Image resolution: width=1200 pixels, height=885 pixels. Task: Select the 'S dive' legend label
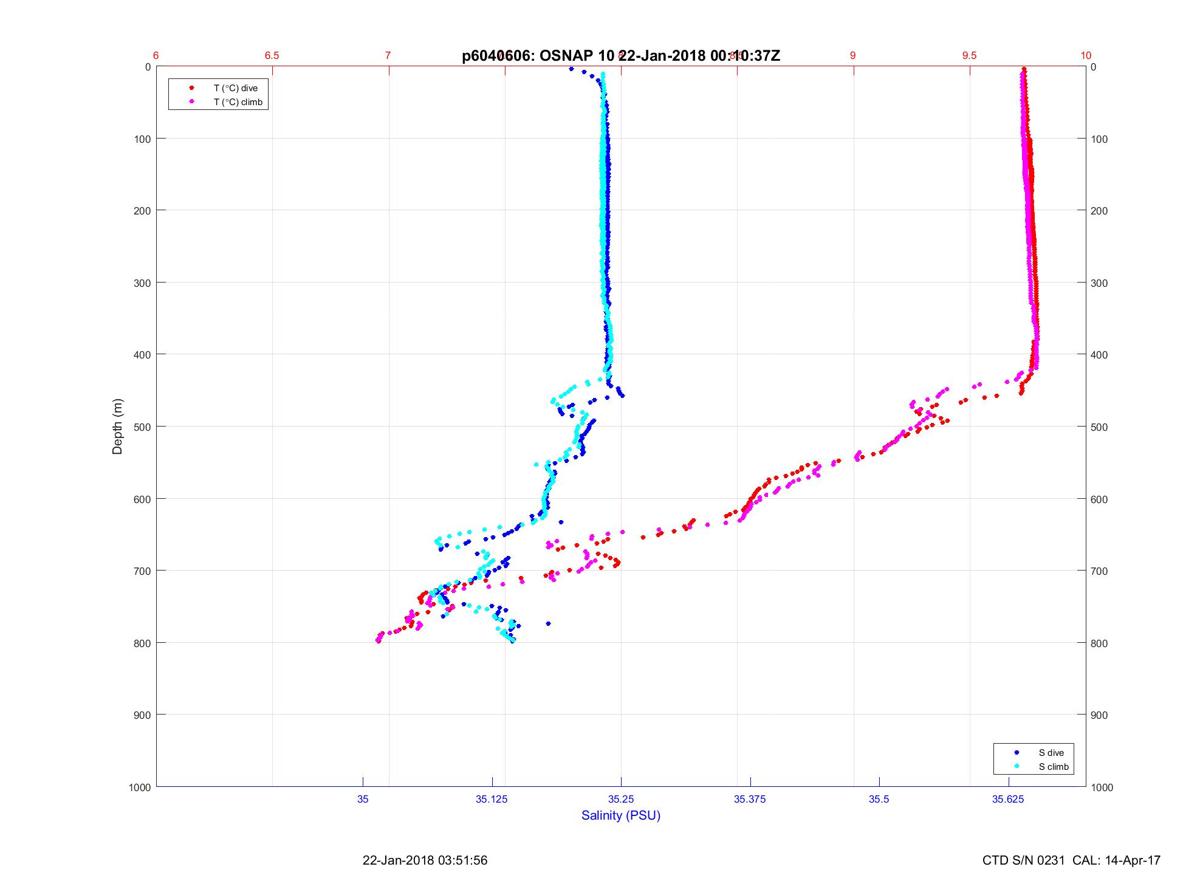coord(1050,752)
